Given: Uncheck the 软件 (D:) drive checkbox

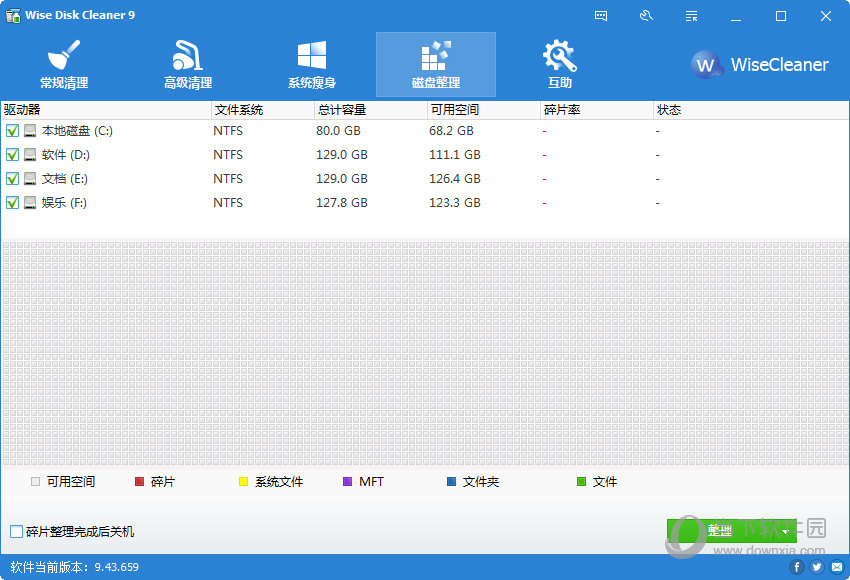Looking at the screenshot, I should (x=12, y=155).
